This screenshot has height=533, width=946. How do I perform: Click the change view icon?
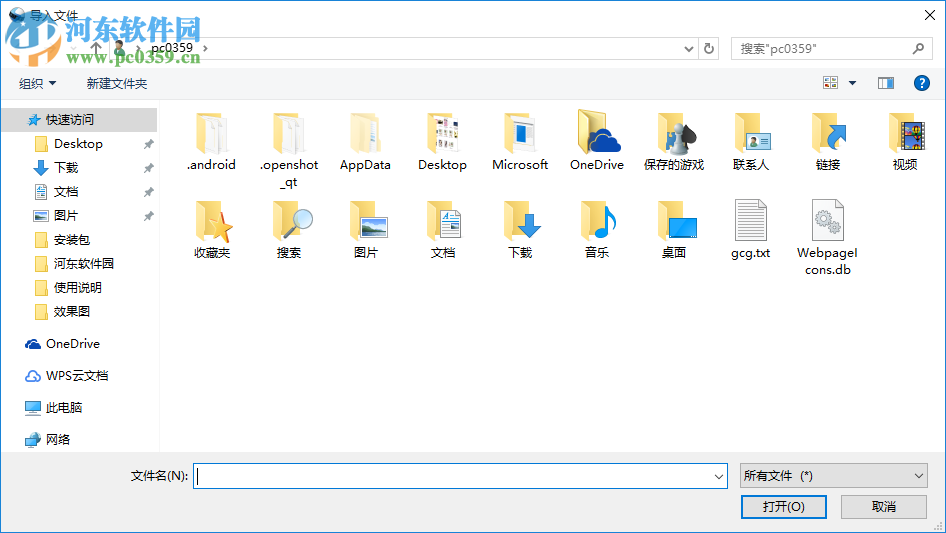tap(831, 83)
